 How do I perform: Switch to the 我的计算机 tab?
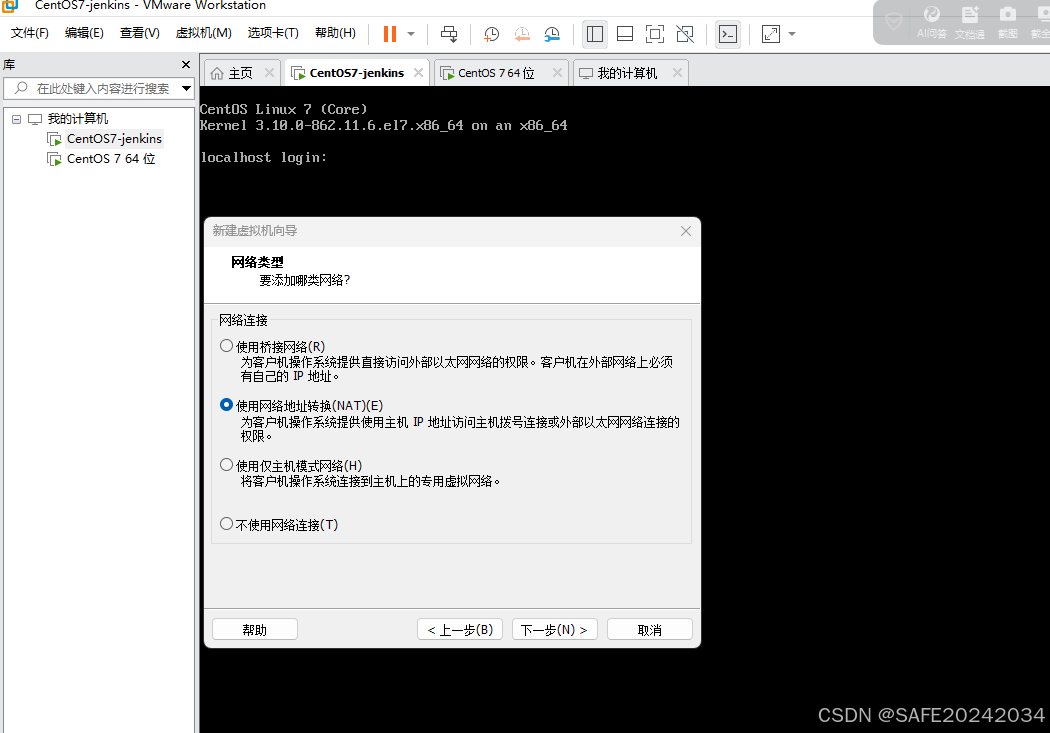coord(619,73)
